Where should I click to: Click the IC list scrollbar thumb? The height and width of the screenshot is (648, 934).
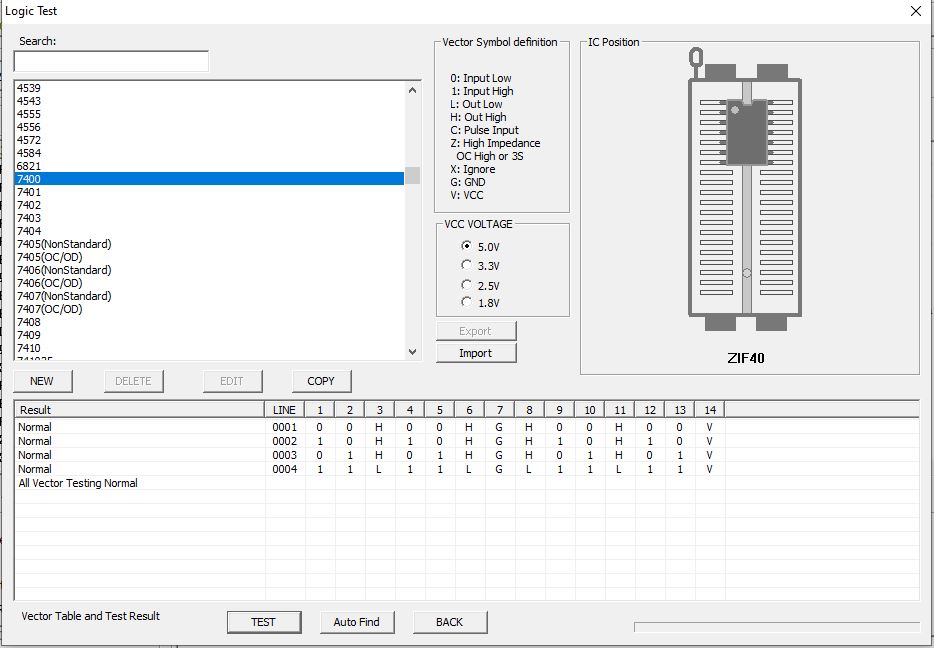[x=412, y=176]
